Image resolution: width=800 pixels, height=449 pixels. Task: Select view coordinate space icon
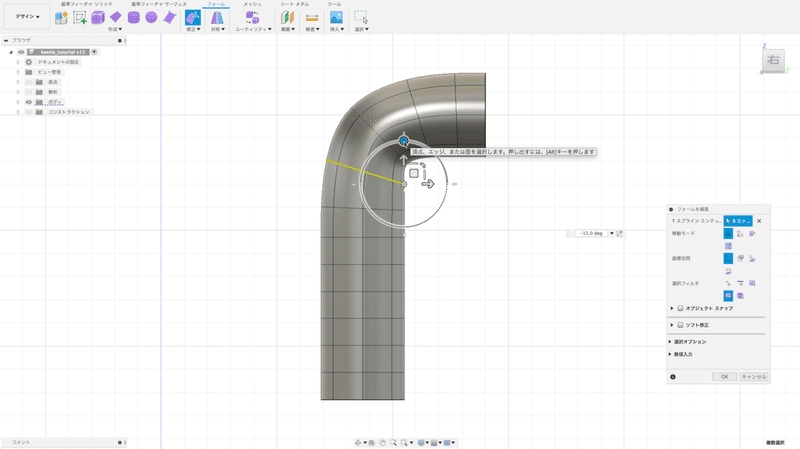point(740,259)
